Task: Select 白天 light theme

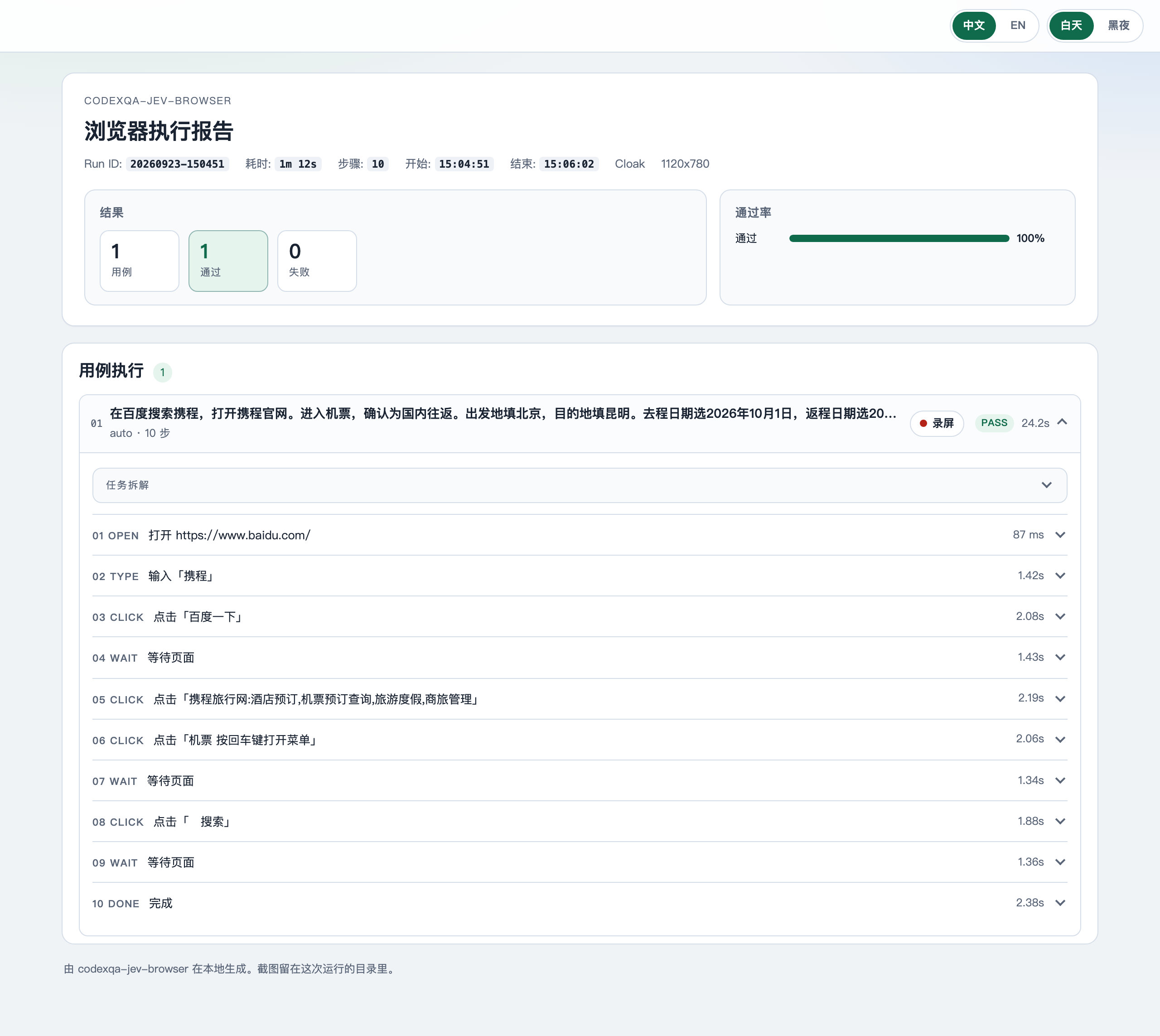Action: tap(1071, 26)
